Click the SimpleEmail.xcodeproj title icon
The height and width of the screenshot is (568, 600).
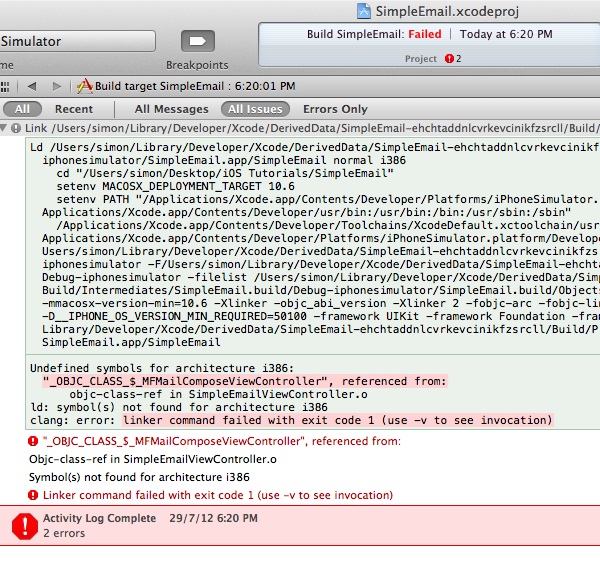(x=363, y=11)
